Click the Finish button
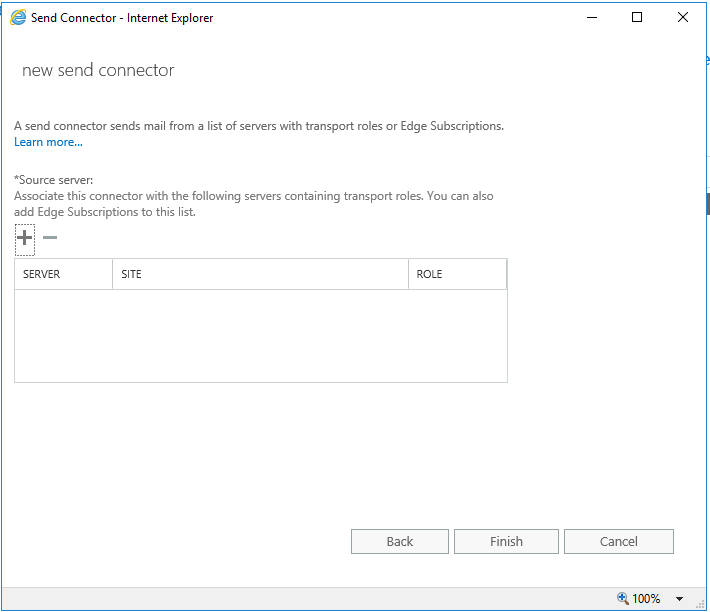Viewport: 710px width, 612px height. (x=506, y=541)
